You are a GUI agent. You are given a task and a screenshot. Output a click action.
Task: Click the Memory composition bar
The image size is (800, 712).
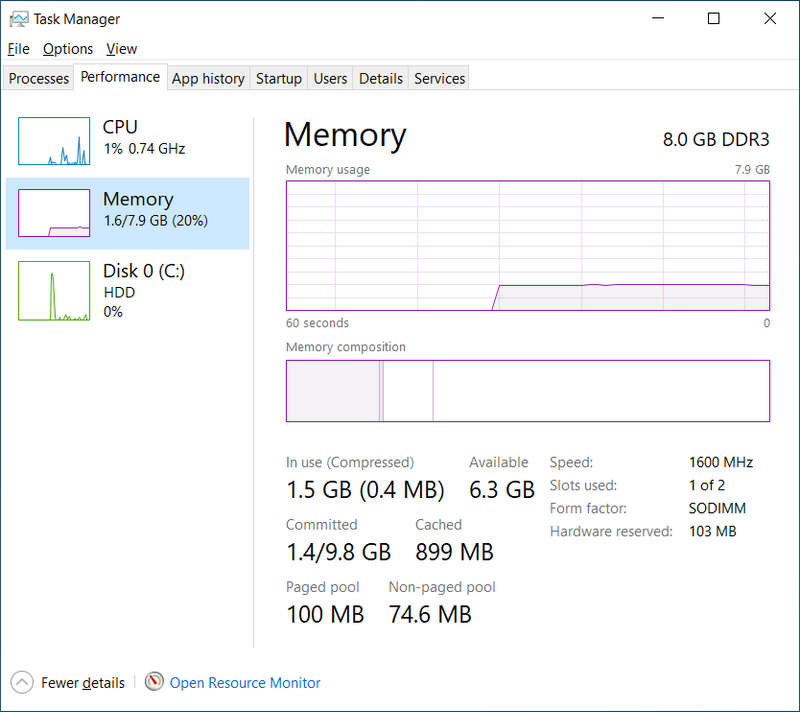point(528,391)
